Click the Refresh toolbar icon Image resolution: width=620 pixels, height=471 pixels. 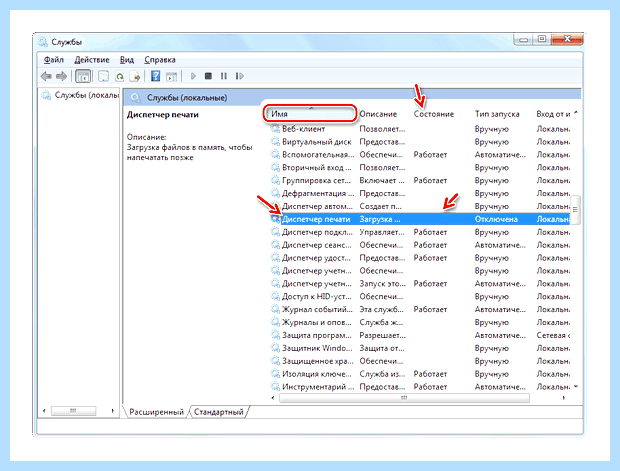pyautogui.click(x=119, y=76)
